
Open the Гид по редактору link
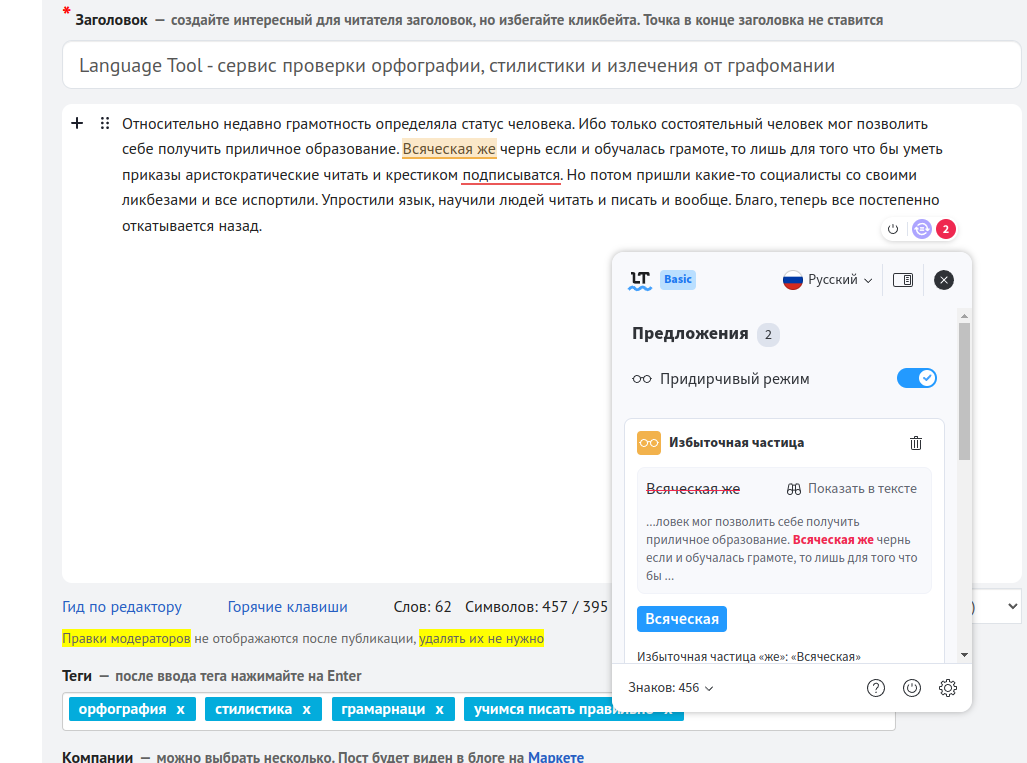pyautogui.click(x=122, y=607)
